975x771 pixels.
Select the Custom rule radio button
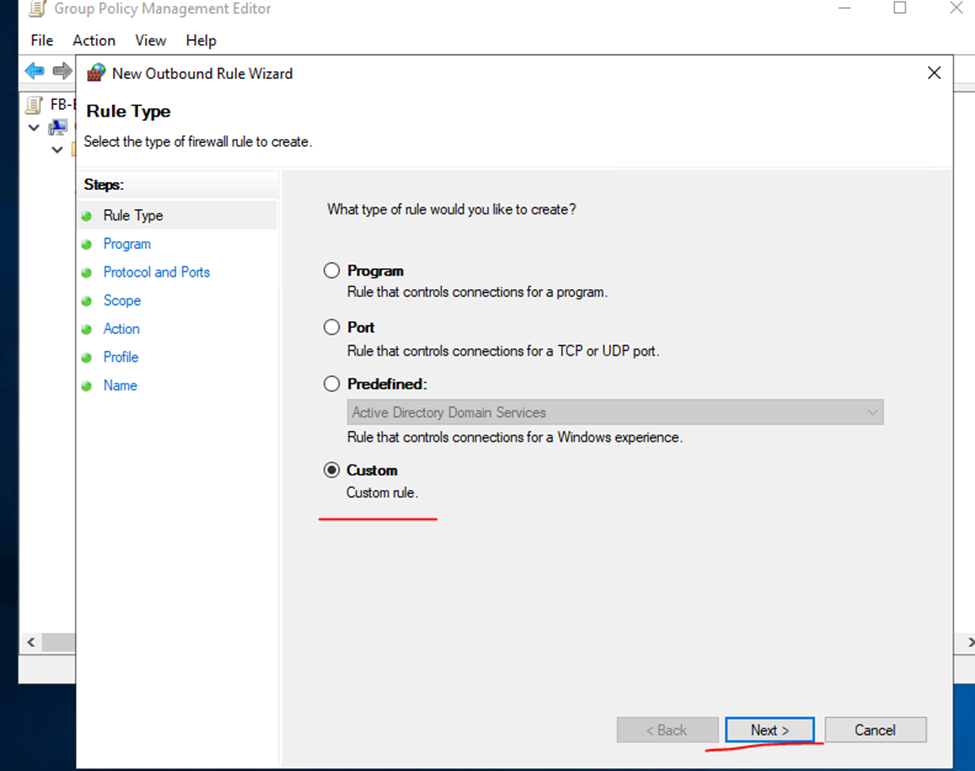pos(332,470)
